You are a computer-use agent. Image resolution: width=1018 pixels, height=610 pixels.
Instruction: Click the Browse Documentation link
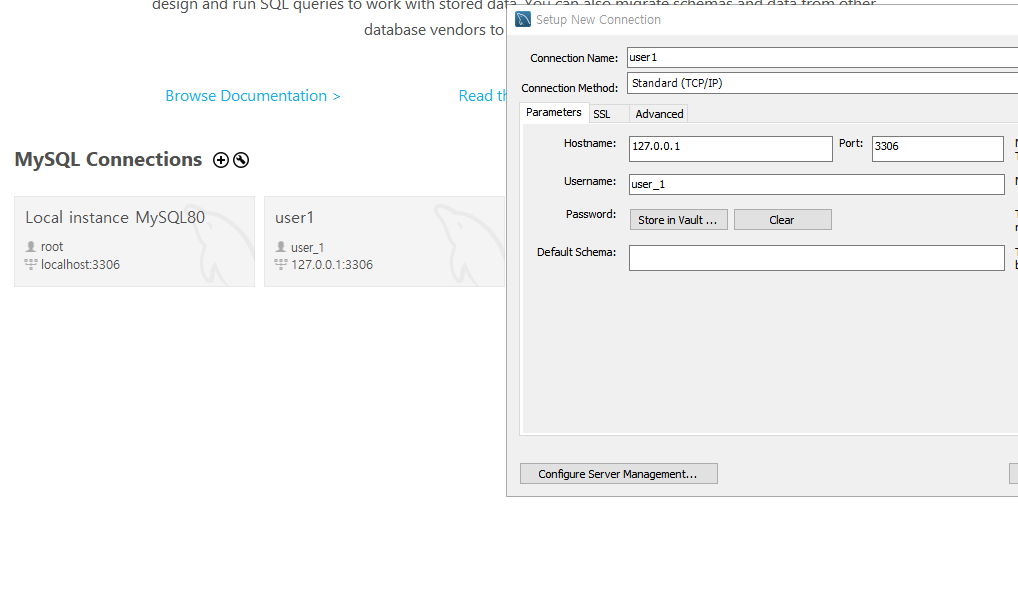pyautogui.click(x=253, y=95)
